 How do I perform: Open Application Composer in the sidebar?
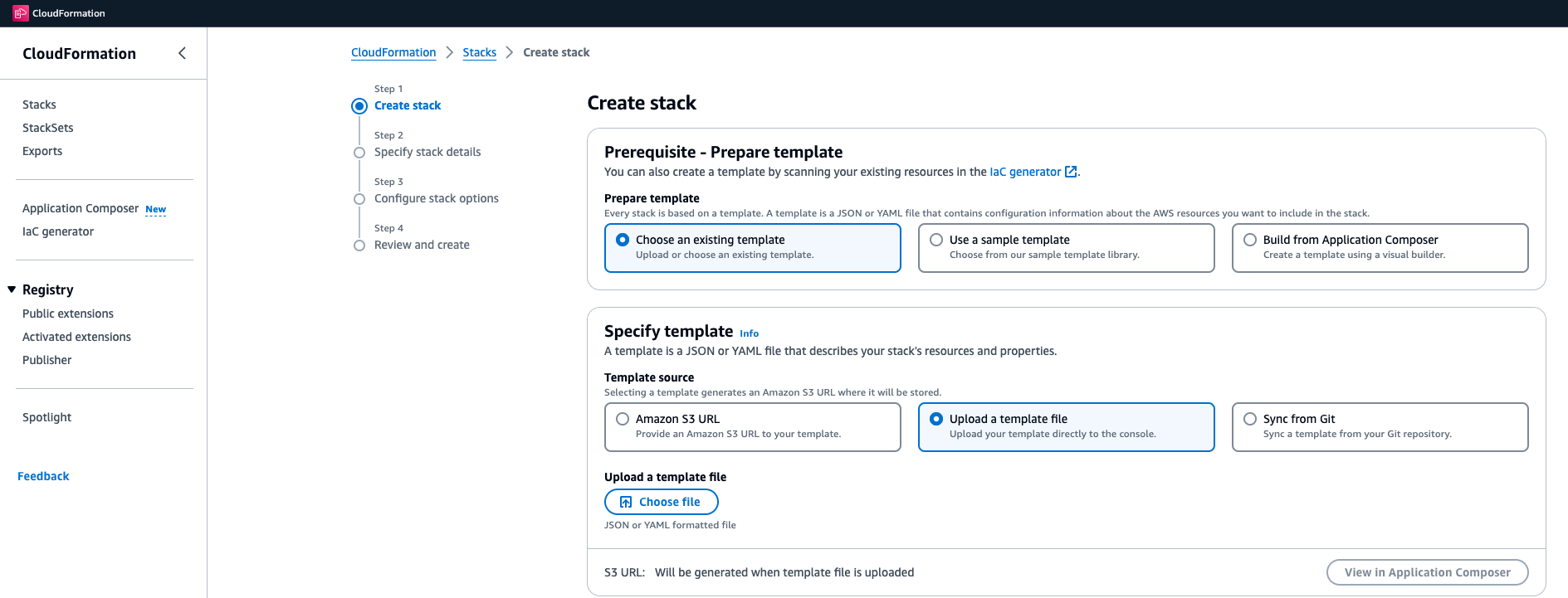pyautogui.click(x=81, y=208)
